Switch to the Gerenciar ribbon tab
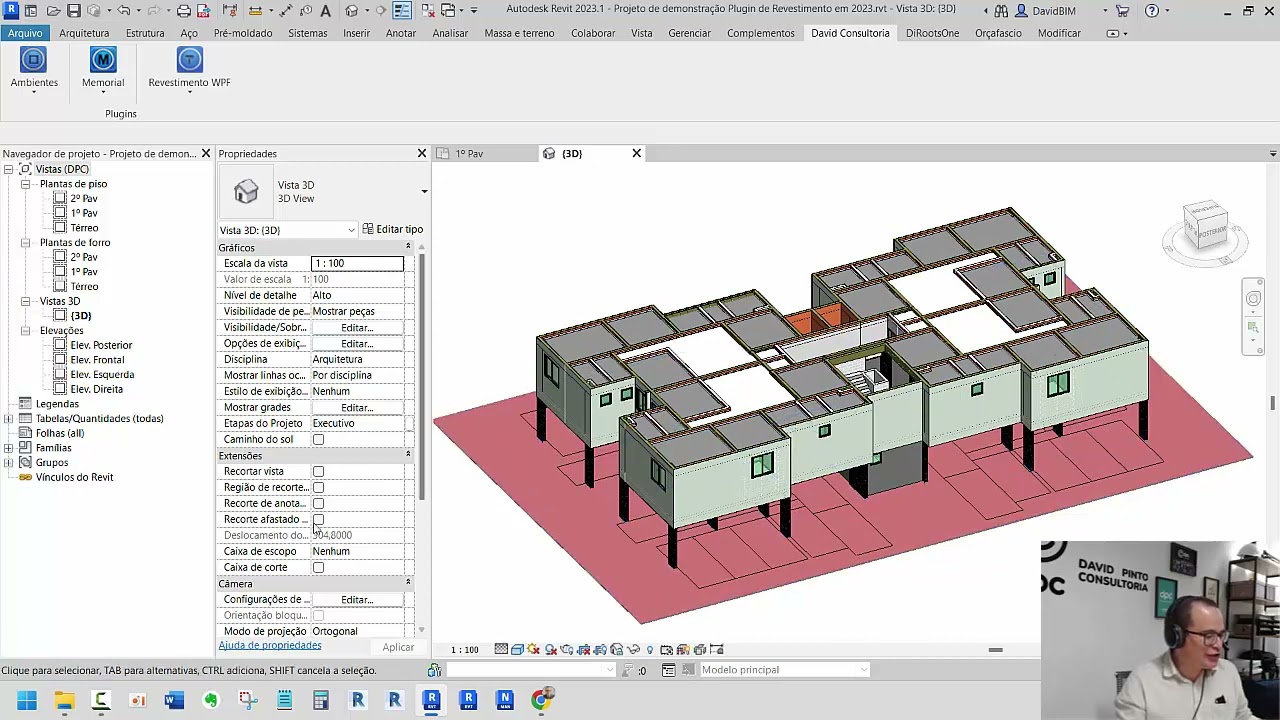The height and width of the screenshot is (720, 1280). click(690, 33)
